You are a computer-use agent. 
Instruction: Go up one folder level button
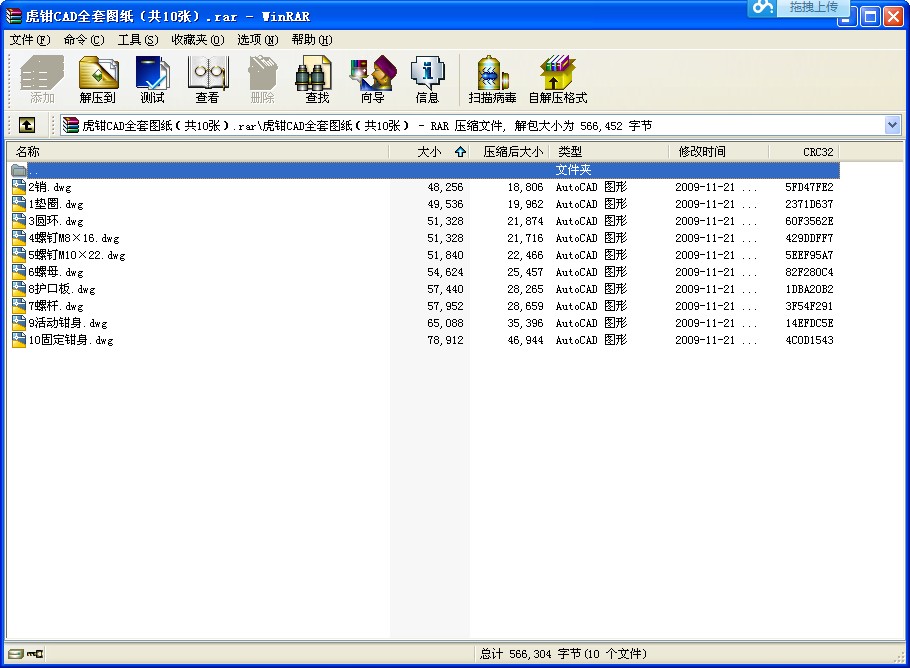[26, 125]
